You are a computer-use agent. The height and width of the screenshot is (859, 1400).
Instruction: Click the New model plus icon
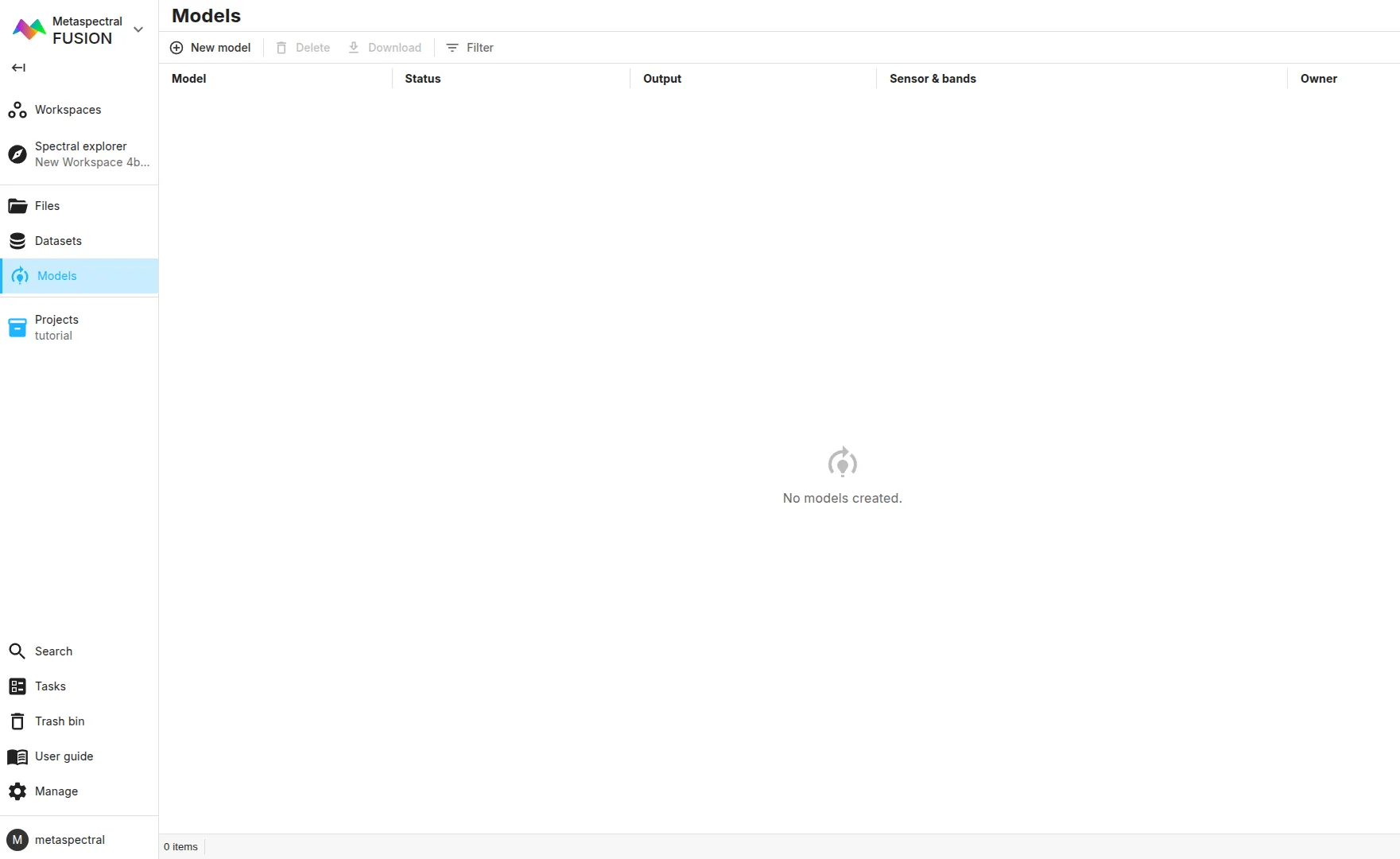[x=176, y=48]
